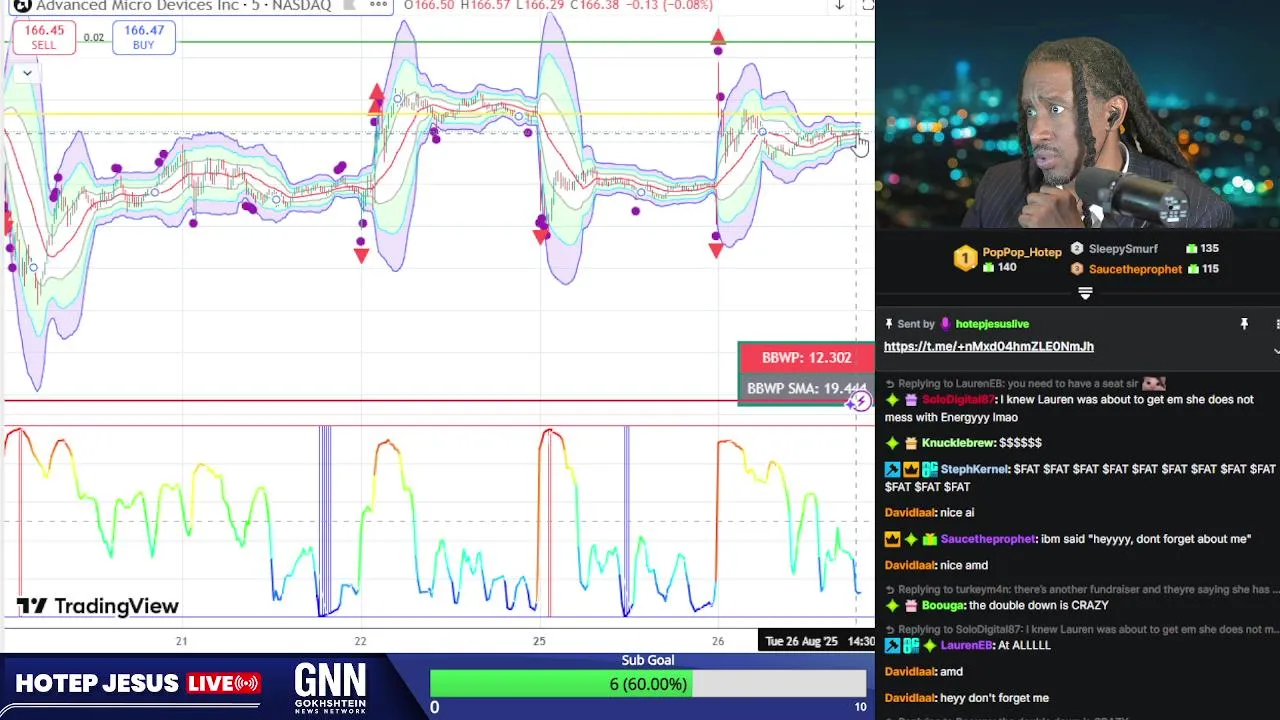Click the gold number 1 rank badge

point(964,259)
